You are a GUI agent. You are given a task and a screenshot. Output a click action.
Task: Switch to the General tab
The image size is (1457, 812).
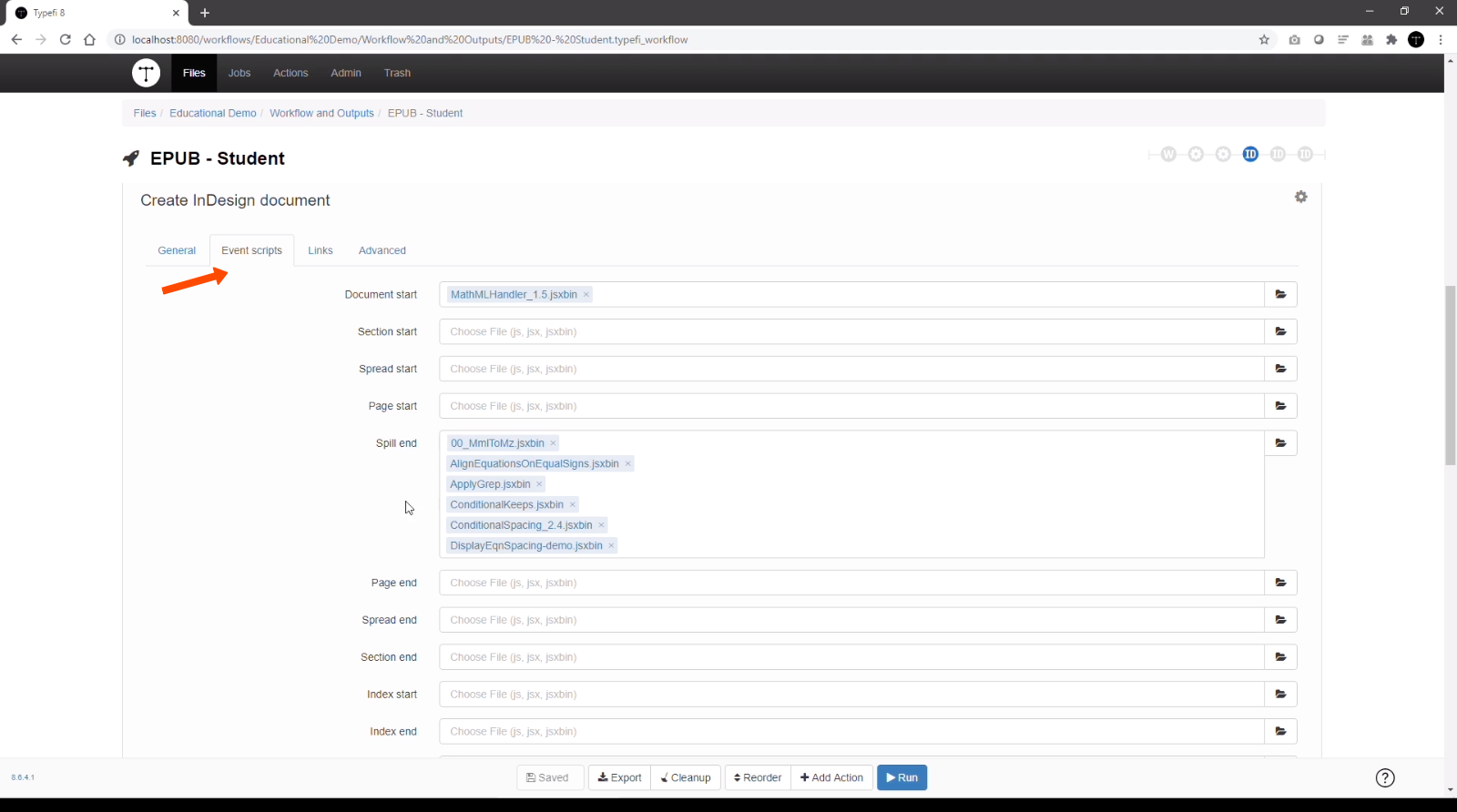177,250
